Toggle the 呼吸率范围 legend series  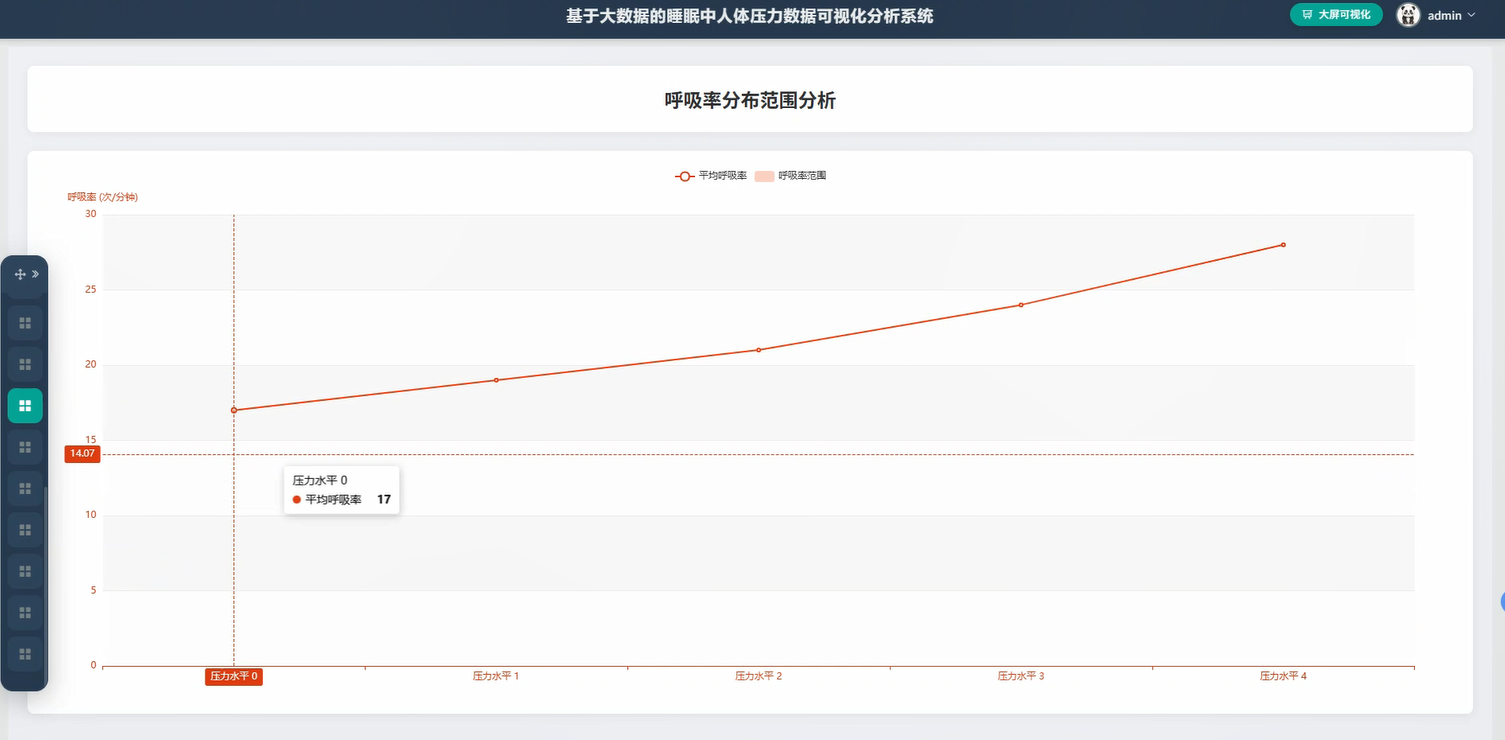pos(790,176)
